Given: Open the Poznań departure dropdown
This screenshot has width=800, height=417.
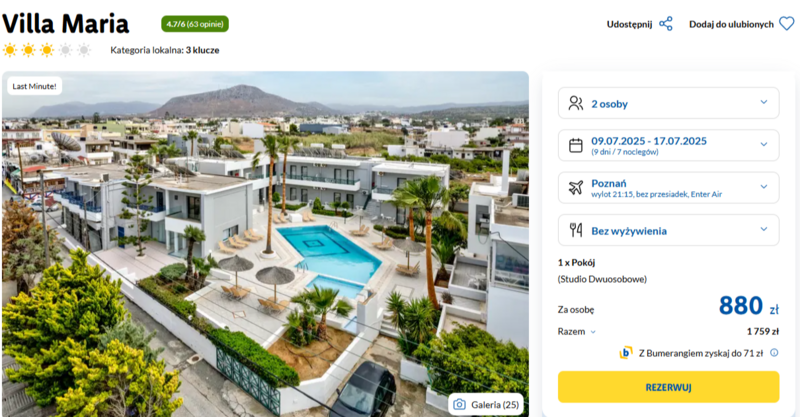Looking at the screenshot, I should 668,188.
